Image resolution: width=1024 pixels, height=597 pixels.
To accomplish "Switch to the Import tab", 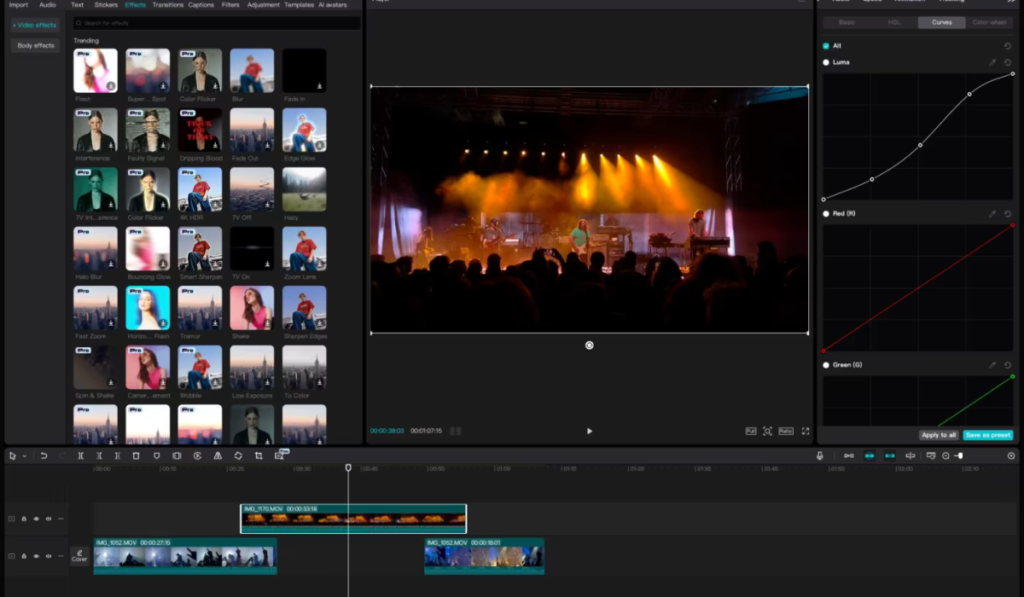I will tap(18, 5).
